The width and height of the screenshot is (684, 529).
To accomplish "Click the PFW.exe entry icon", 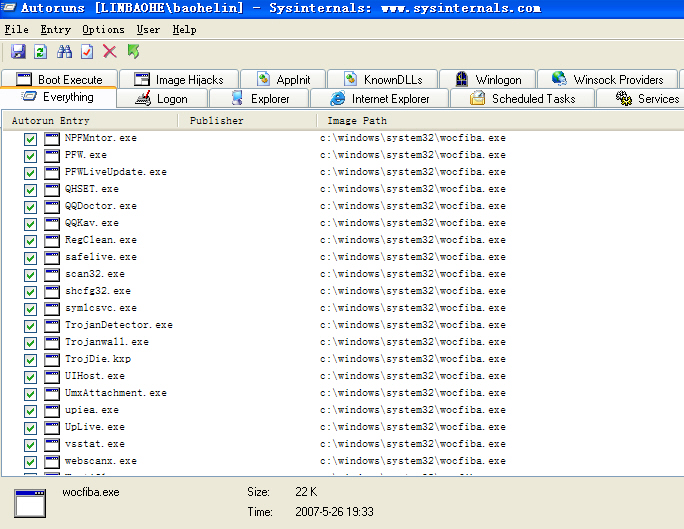I will pos(52,156).
